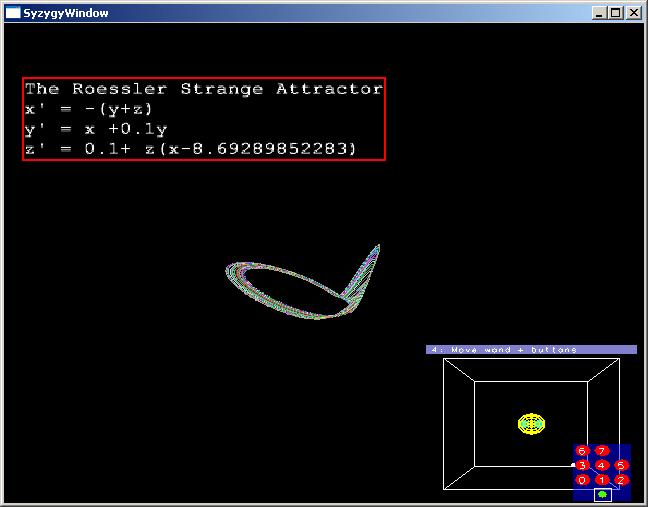Minimize the SyzygyWindow
The image size is (648, 507).
coord(599,13)
